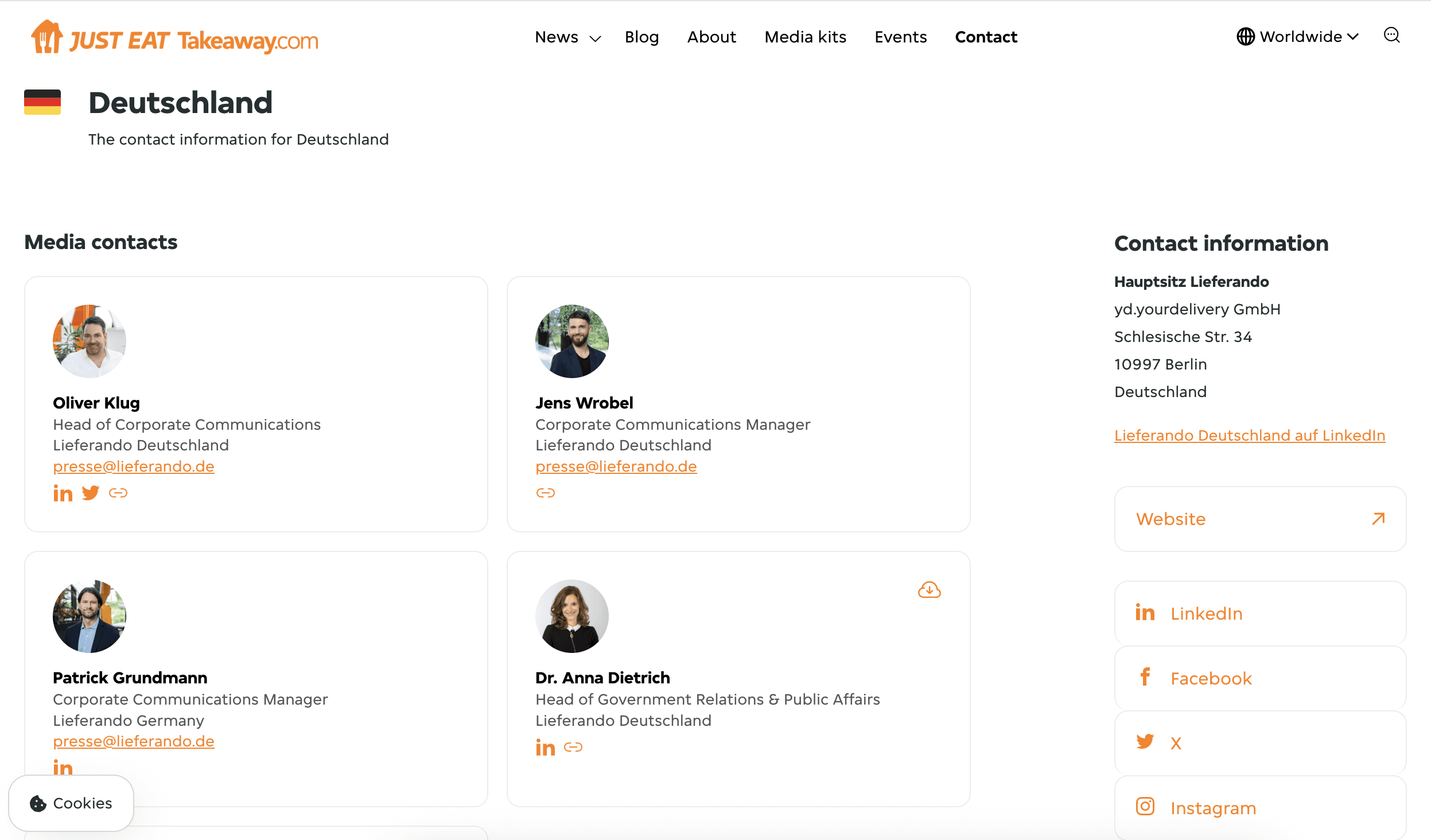1431x840 pixels.
Task: Open the Cookies settings button
Action: pos(71,803)
